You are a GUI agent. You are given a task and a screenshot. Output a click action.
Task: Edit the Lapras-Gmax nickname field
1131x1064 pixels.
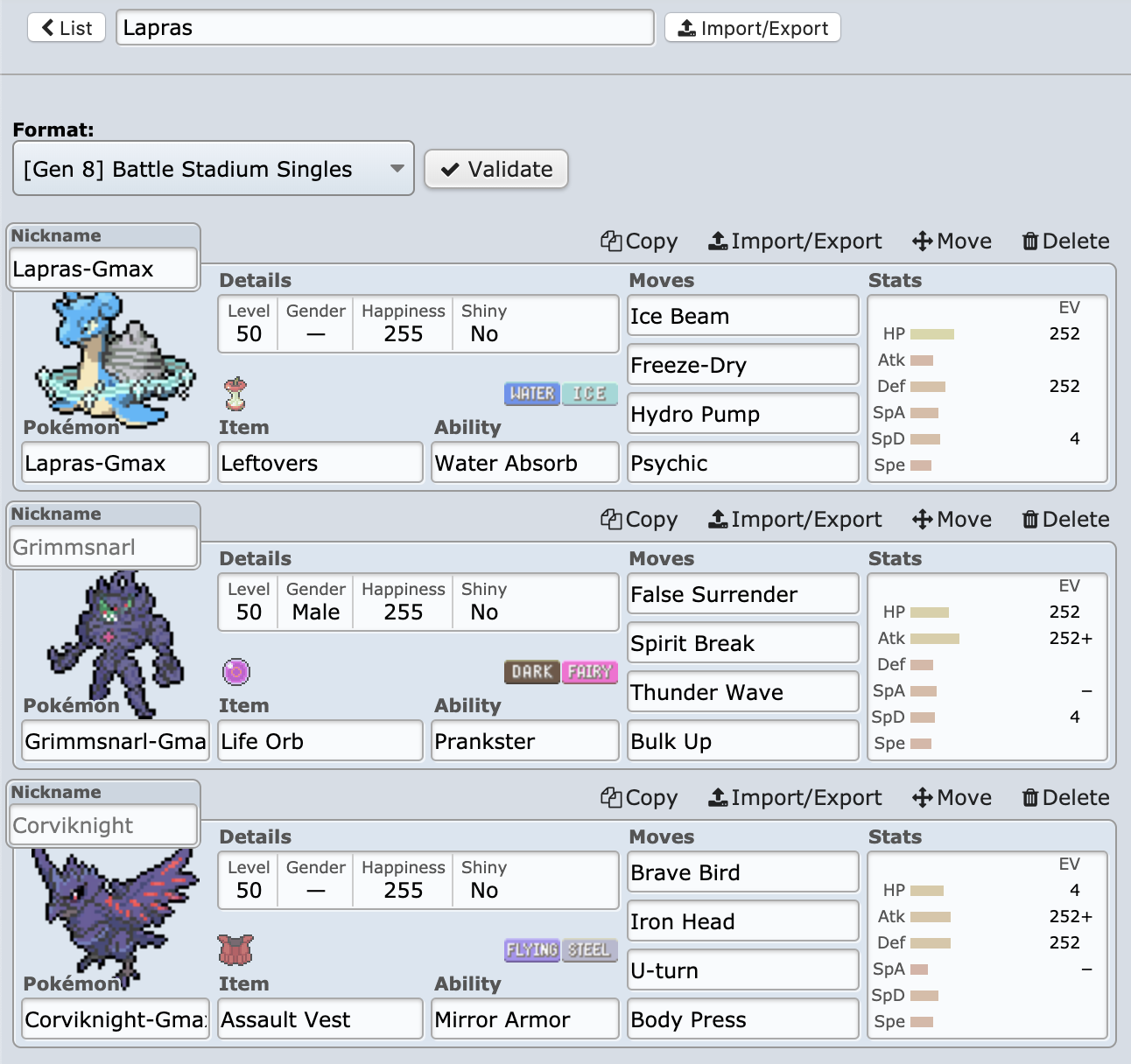pos(103,269)
